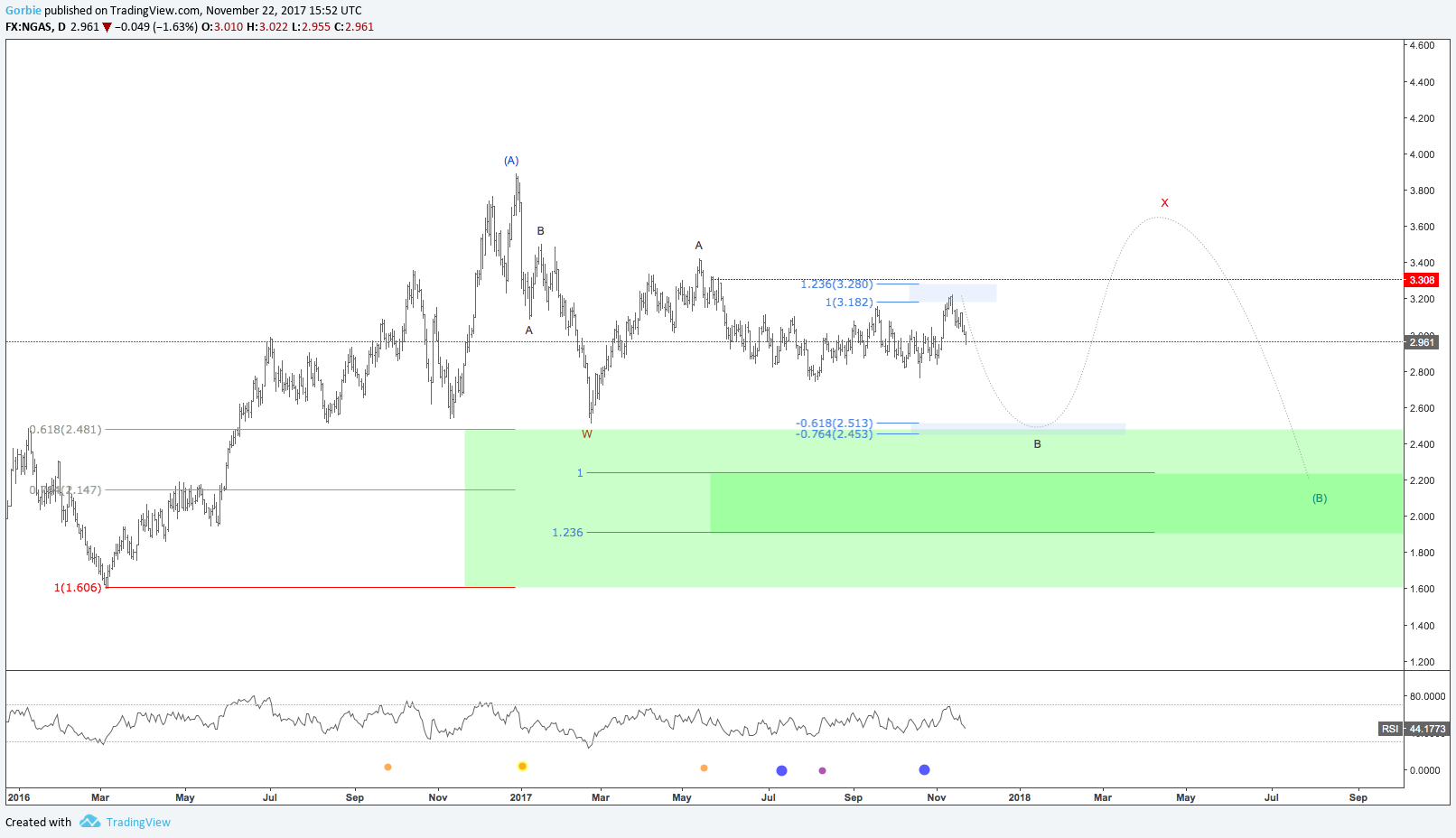Screen dimensions: 1456x838
Task: Click the 2016 label on time axis
Action: pos(19,797)
